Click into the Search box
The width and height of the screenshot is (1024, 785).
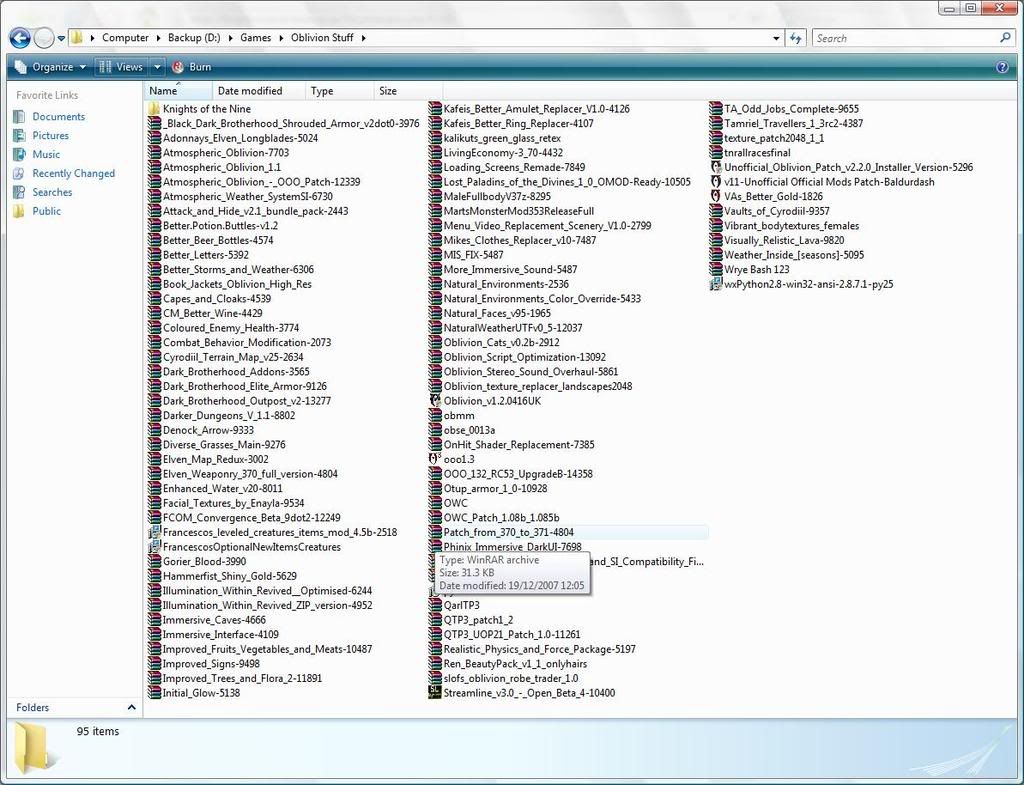click(906, 38)
